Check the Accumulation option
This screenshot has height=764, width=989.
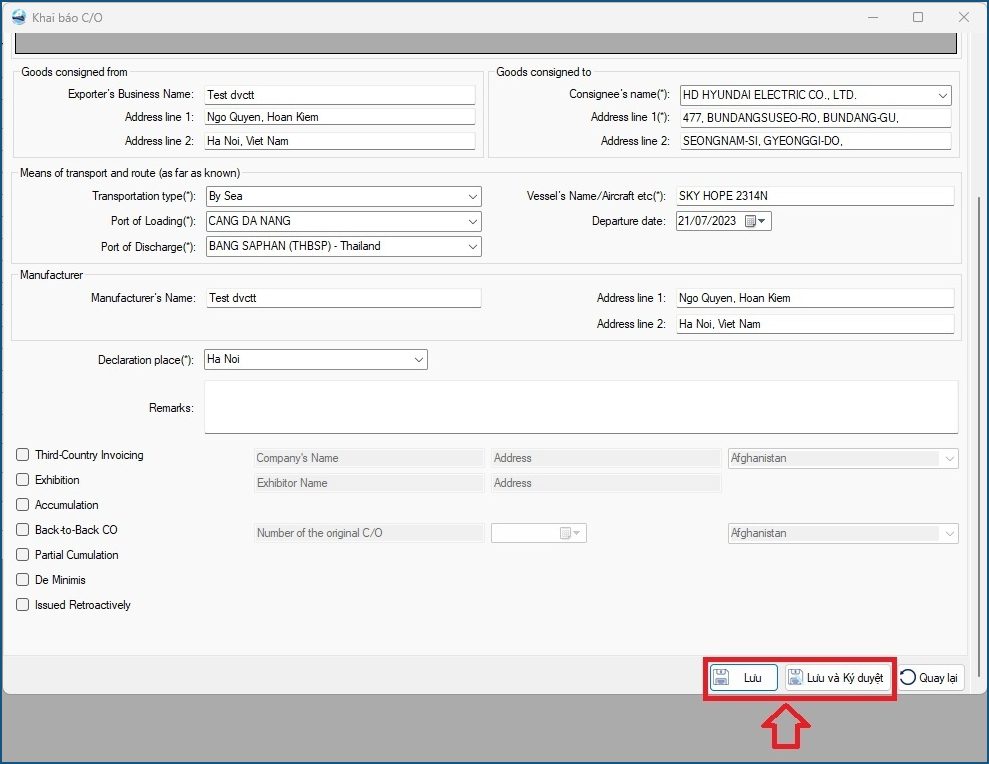23,505
